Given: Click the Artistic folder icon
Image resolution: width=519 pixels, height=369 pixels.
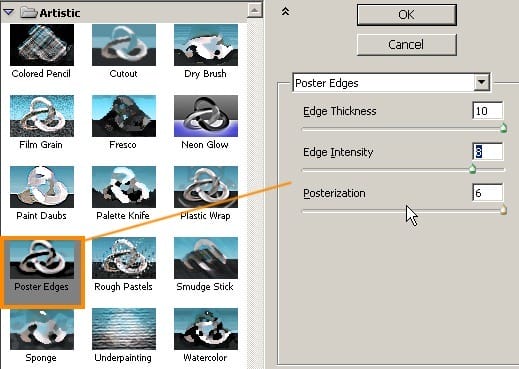Looking at the screenshot, I should coord(28,13).
